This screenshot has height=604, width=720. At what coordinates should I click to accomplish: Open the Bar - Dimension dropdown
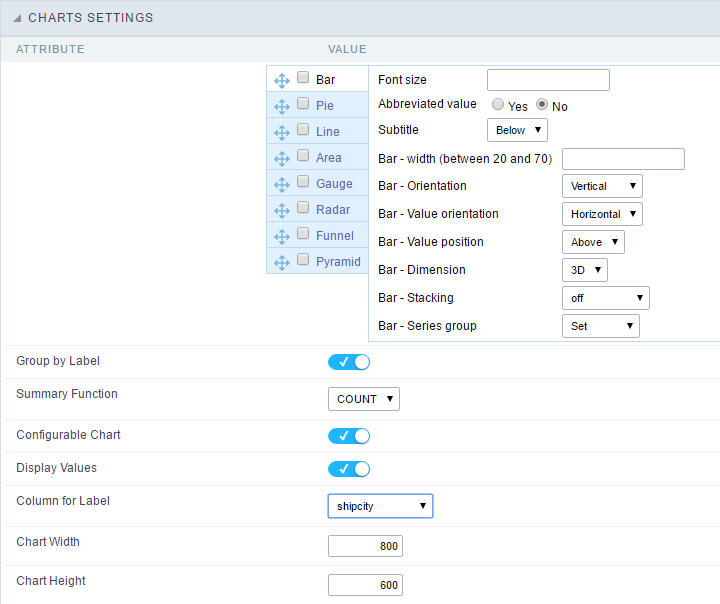(x=585, y=270)
